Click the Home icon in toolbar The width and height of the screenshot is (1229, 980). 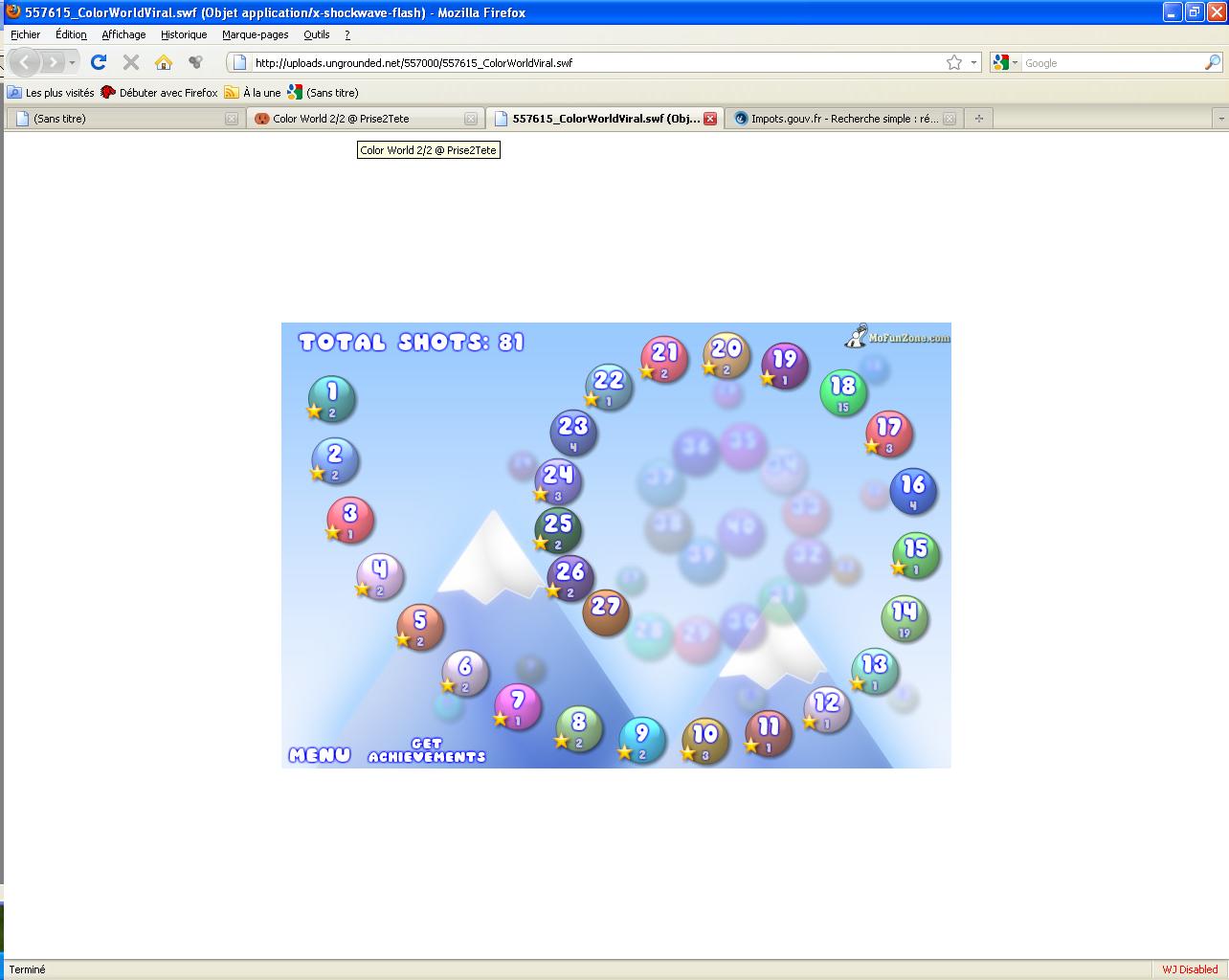[x=163, y=62]
